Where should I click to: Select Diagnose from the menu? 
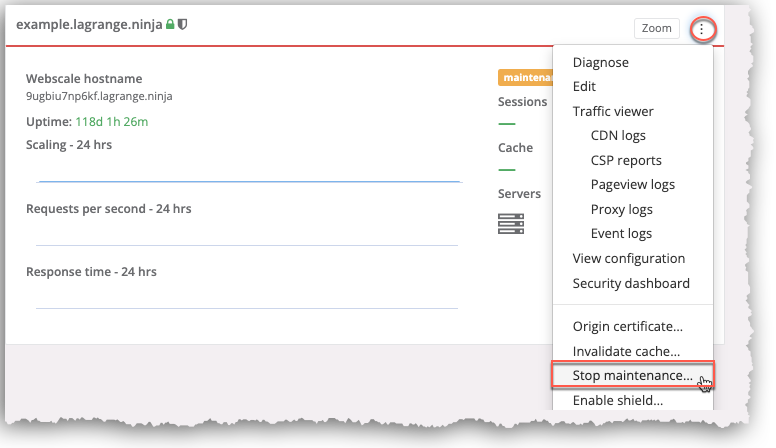pyautogui.click(x=600, y=62)
